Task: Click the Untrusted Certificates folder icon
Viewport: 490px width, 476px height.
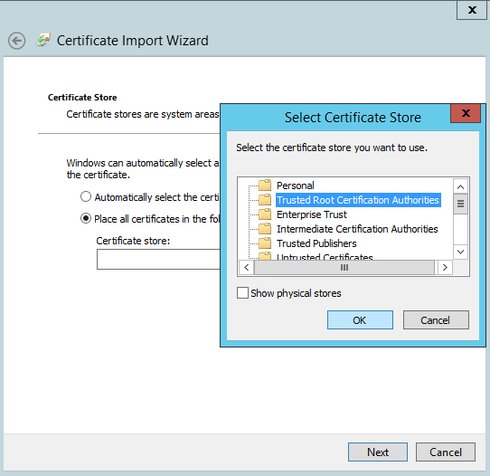Action: [265, 256]
